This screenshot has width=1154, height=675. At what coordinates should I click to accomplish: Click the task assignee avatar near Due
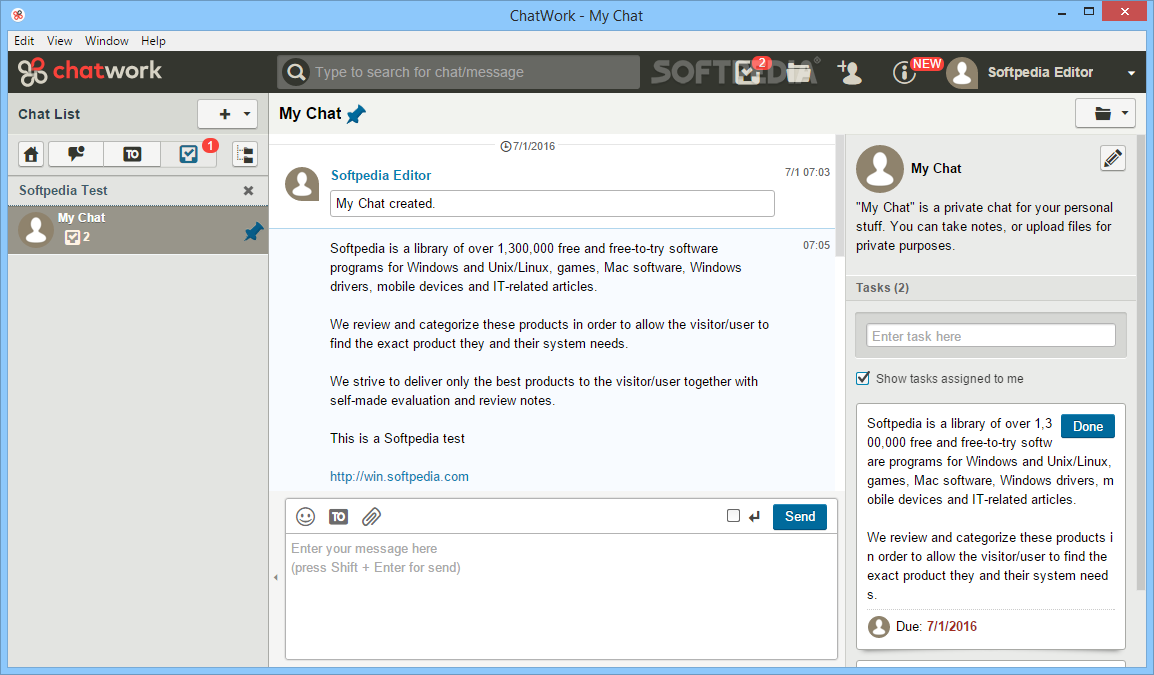(879, 627)
